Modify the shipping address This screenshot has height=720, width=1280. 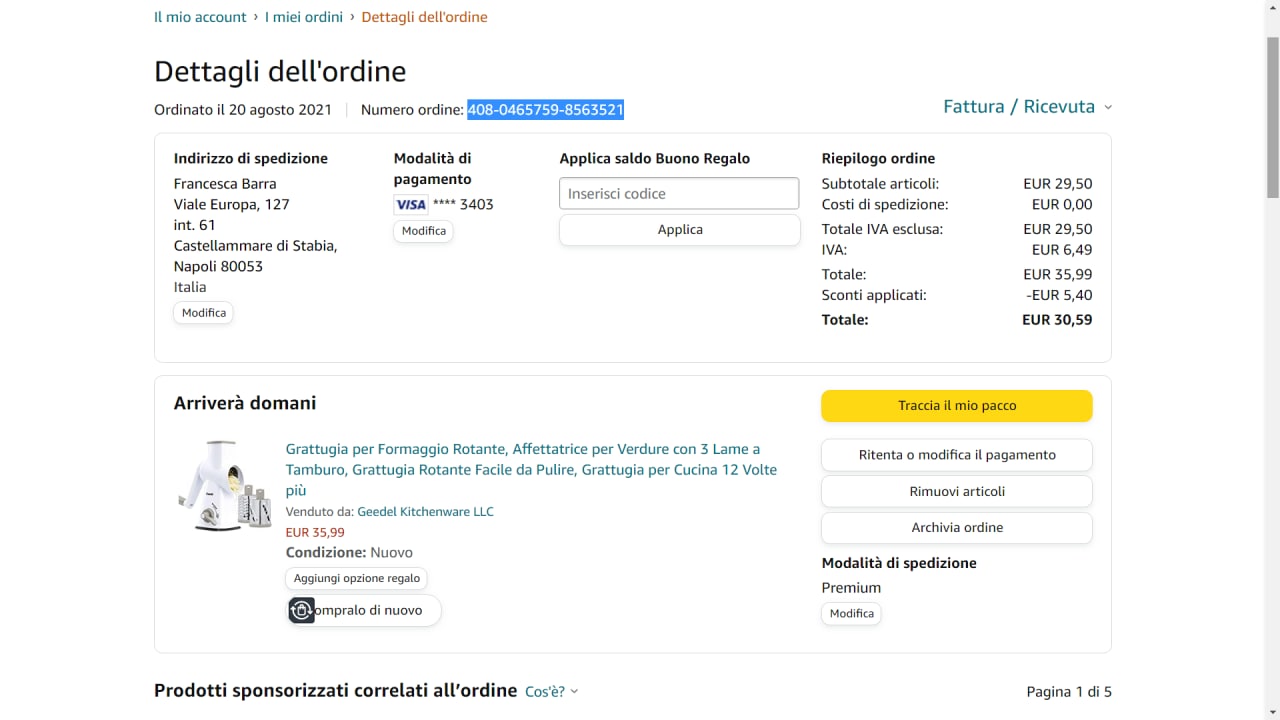tap(204, 313)
